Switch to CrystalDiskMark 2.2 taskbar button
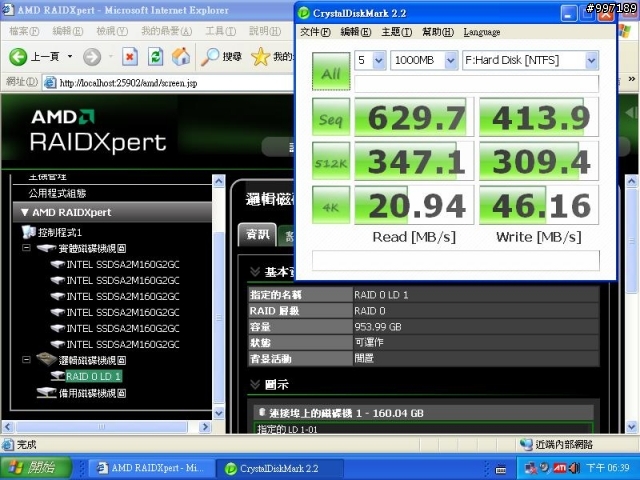Viewport: 640px width, 480px height. [280, 468]
